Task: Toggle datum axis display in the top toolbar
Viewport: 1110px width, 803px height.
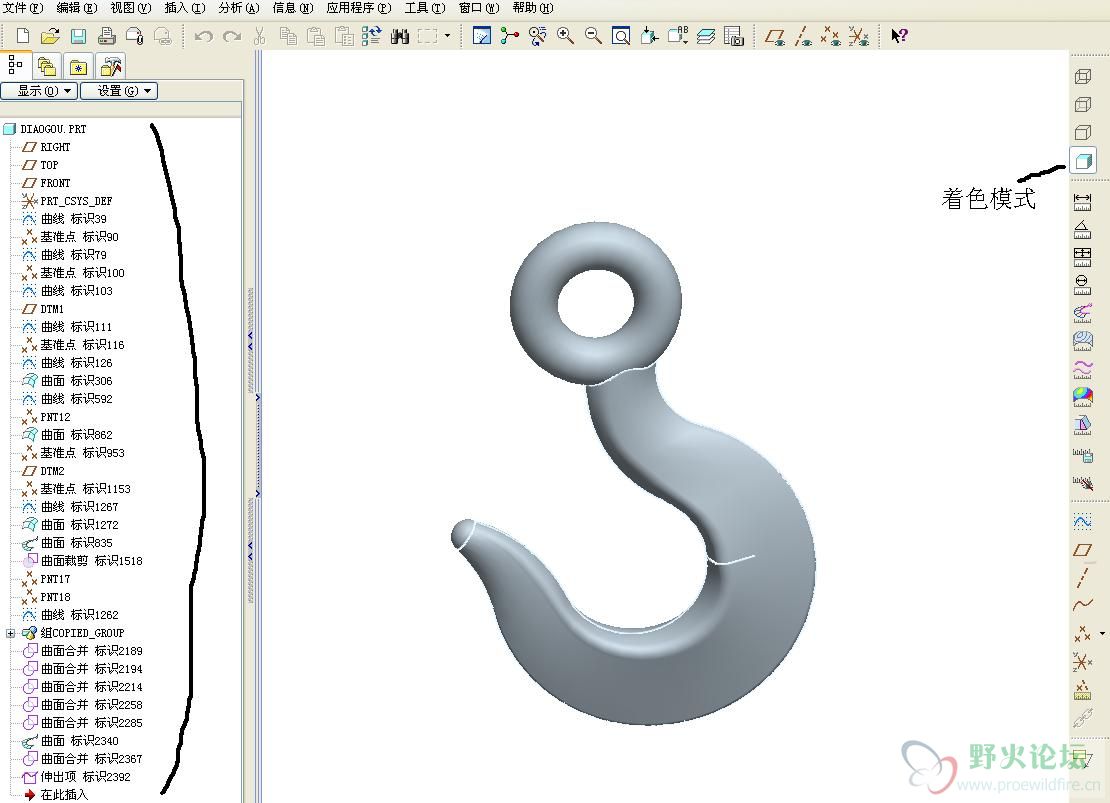Action: coord(803,35)
